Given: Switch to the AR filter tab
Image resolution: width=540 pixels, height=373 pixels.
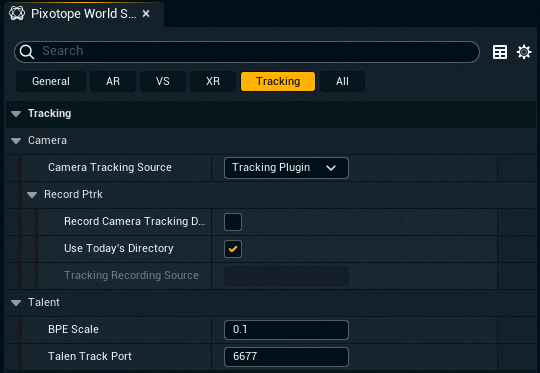Looking at the screenshot, I should click(113, 81).
